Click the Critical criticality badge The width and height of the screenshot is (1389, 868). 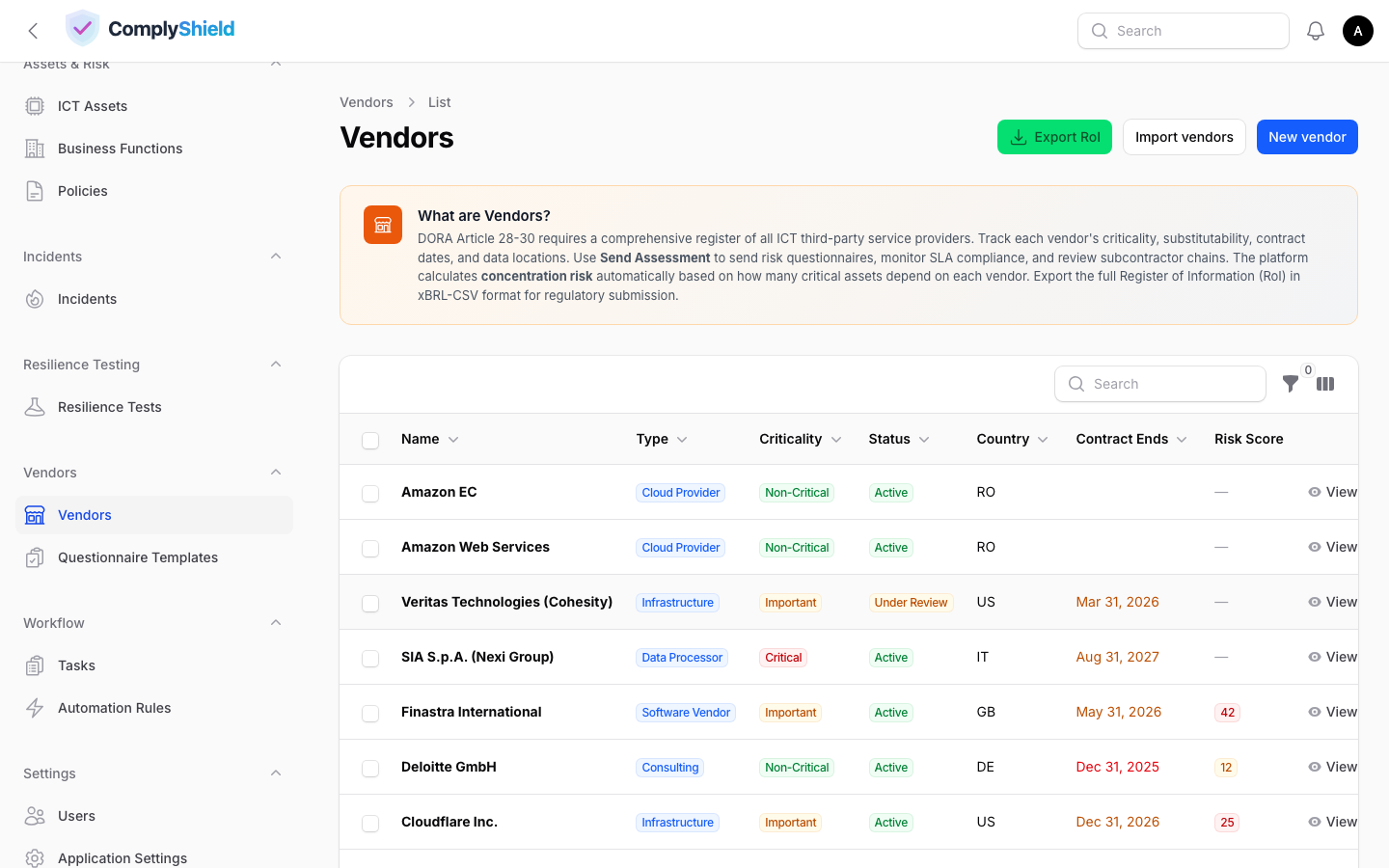783,658
